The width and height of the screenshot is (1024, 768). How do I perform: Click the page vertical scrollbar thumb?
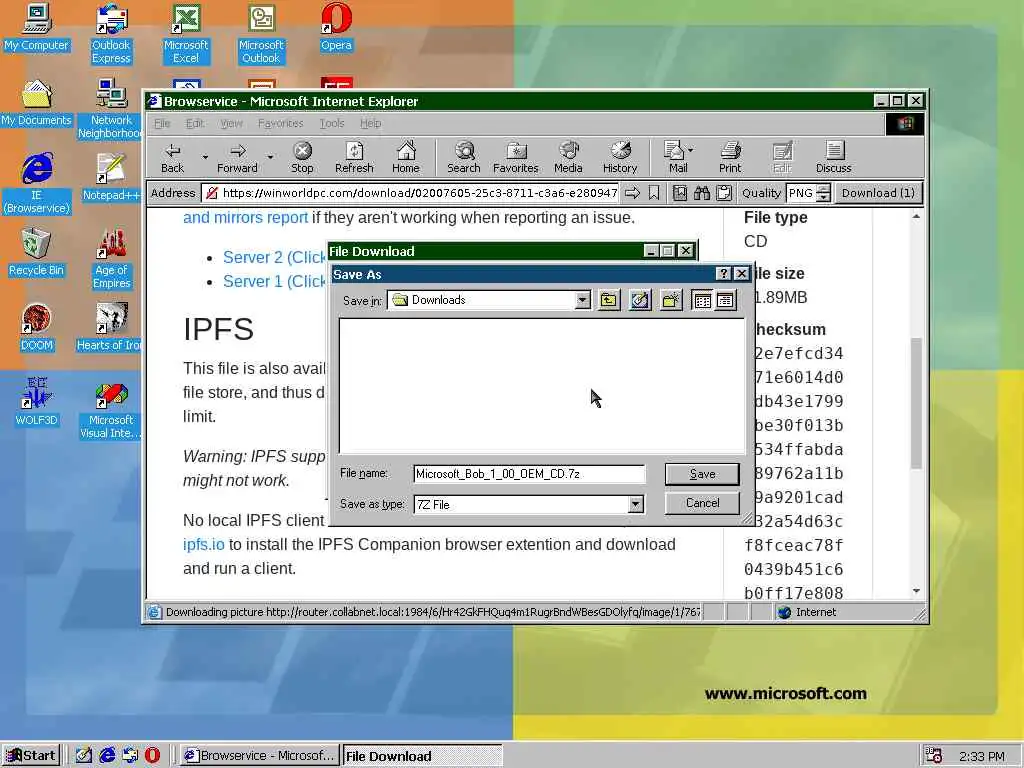click(x=916, y=403)
